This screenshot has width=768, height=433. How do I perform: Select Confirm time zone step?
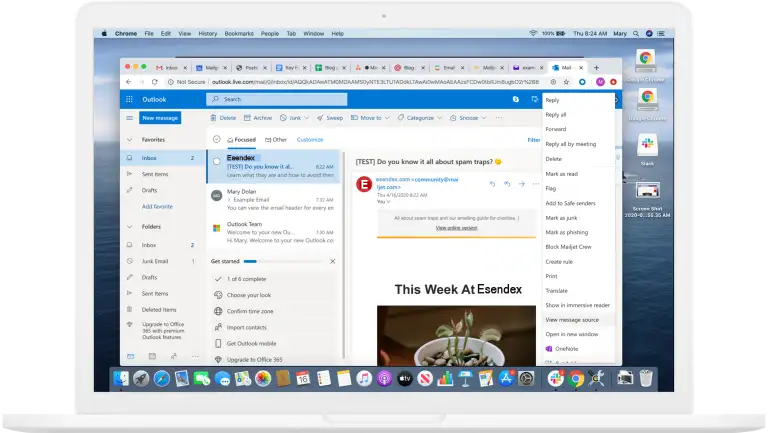[250, 312]
